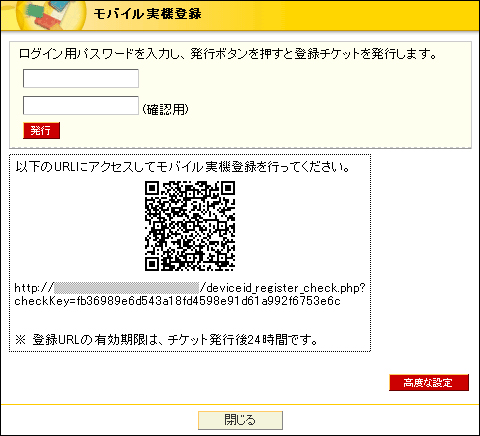Select the checkKey=fb36989e... text line
This screenshot has height=436, width=480.
177,301
